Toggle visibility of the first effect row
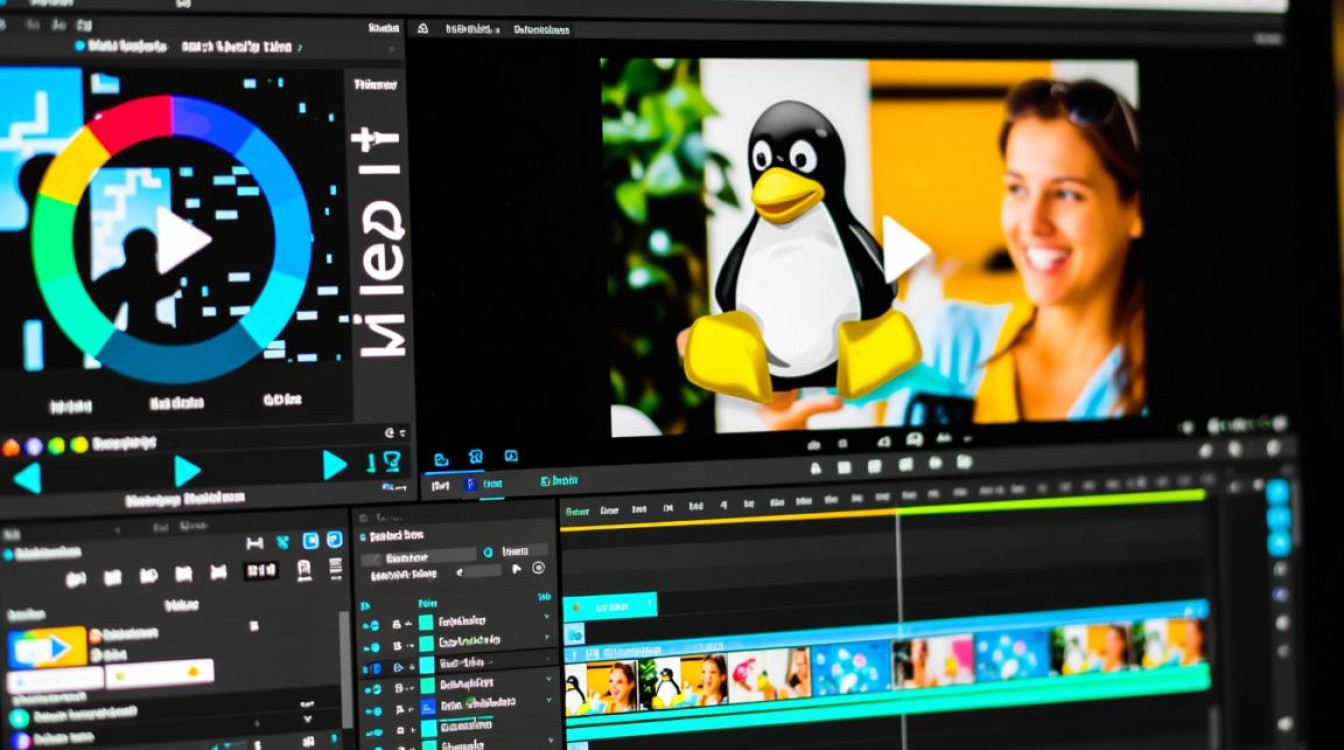Viewport: 1344px width, 750px height. [x=373, y=626]
